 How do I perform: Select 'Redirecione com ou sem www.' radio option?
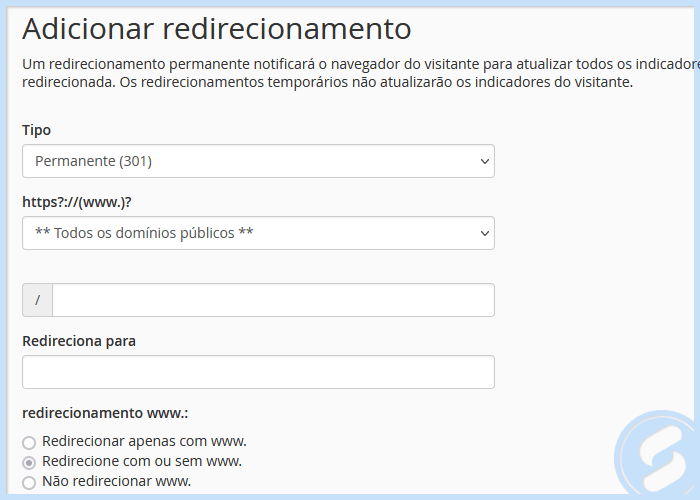[x=29, y=462]
